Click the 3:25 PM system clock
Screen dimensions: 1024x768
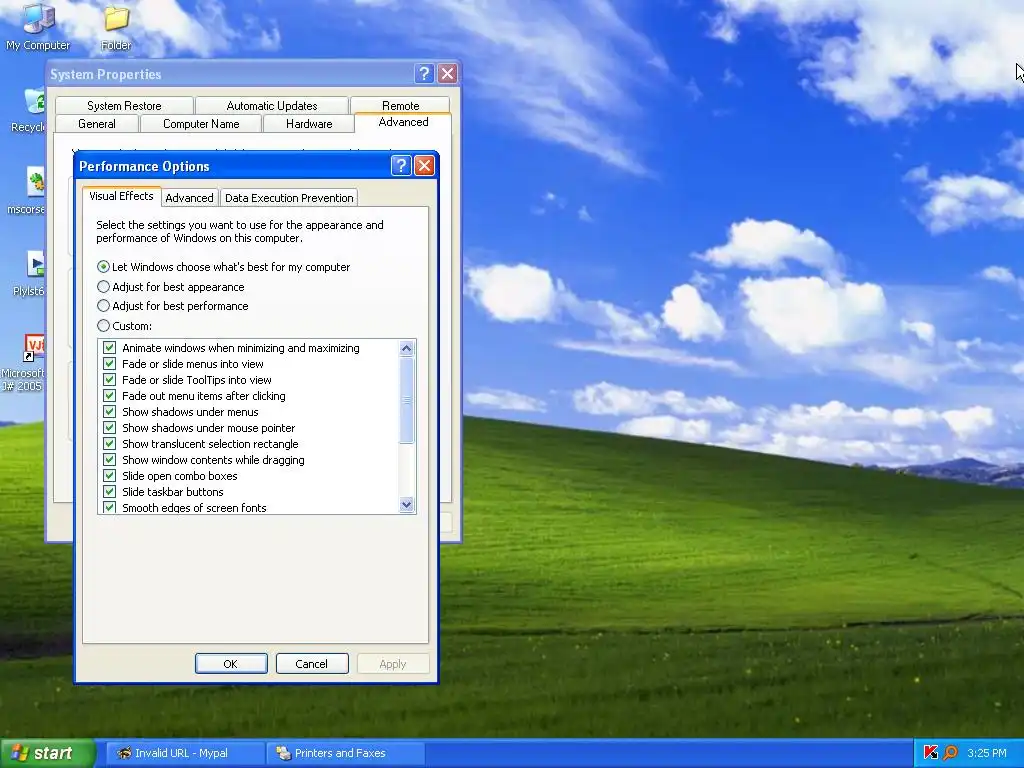(x=987, y=753)
